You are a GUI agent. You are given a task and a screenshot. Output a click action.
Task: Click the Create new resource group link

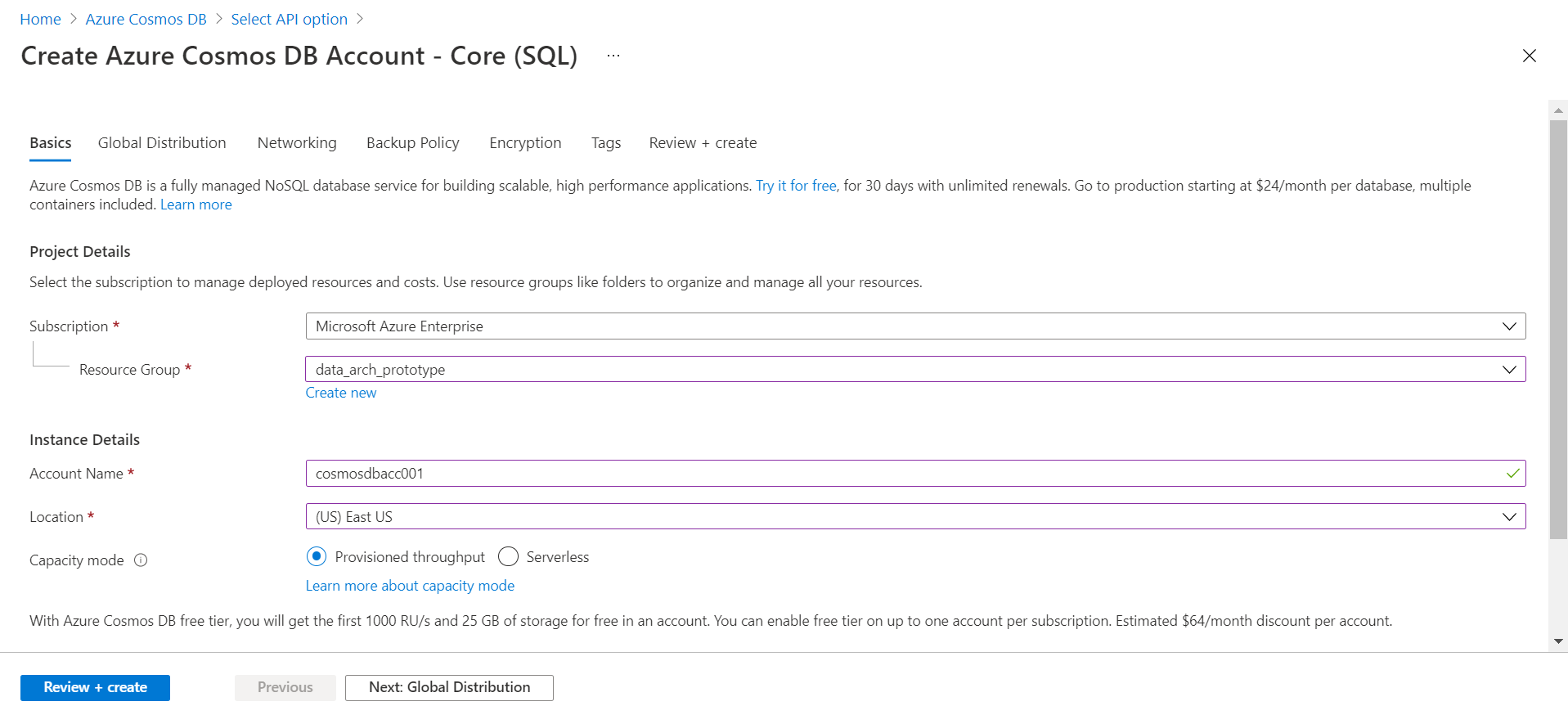(341, 393)
